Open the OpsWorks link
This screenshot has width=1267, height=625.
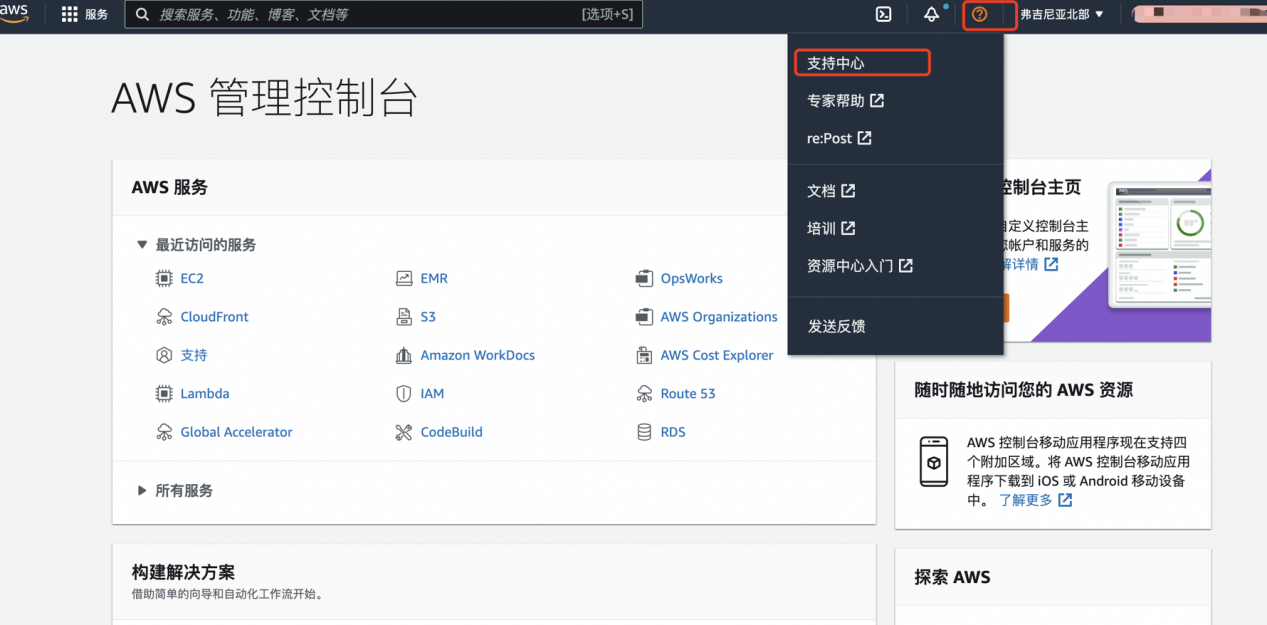click(x=692, y=279)
